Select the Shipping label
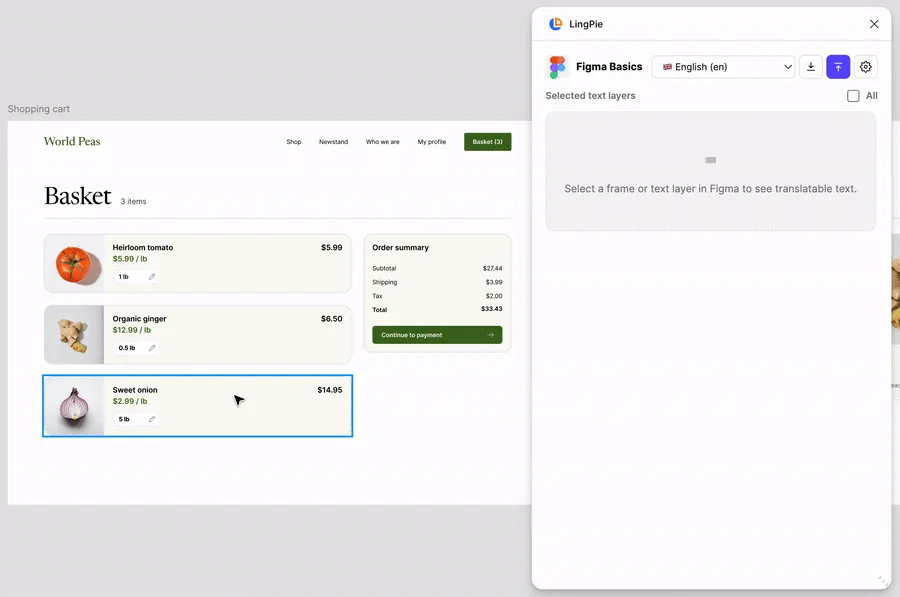900x597 pixels. click(385, 282)
